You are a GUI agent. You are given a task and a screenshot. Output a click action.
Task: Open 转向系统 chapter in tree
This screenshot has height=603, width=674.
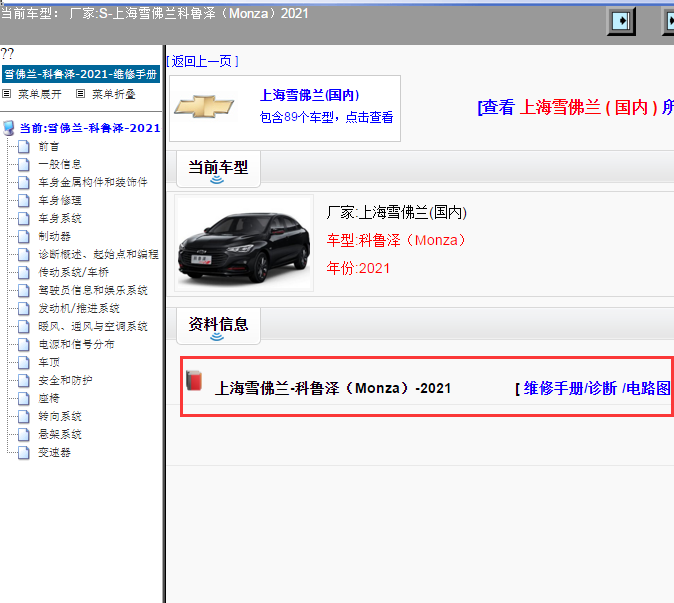(x=60, y=417)
